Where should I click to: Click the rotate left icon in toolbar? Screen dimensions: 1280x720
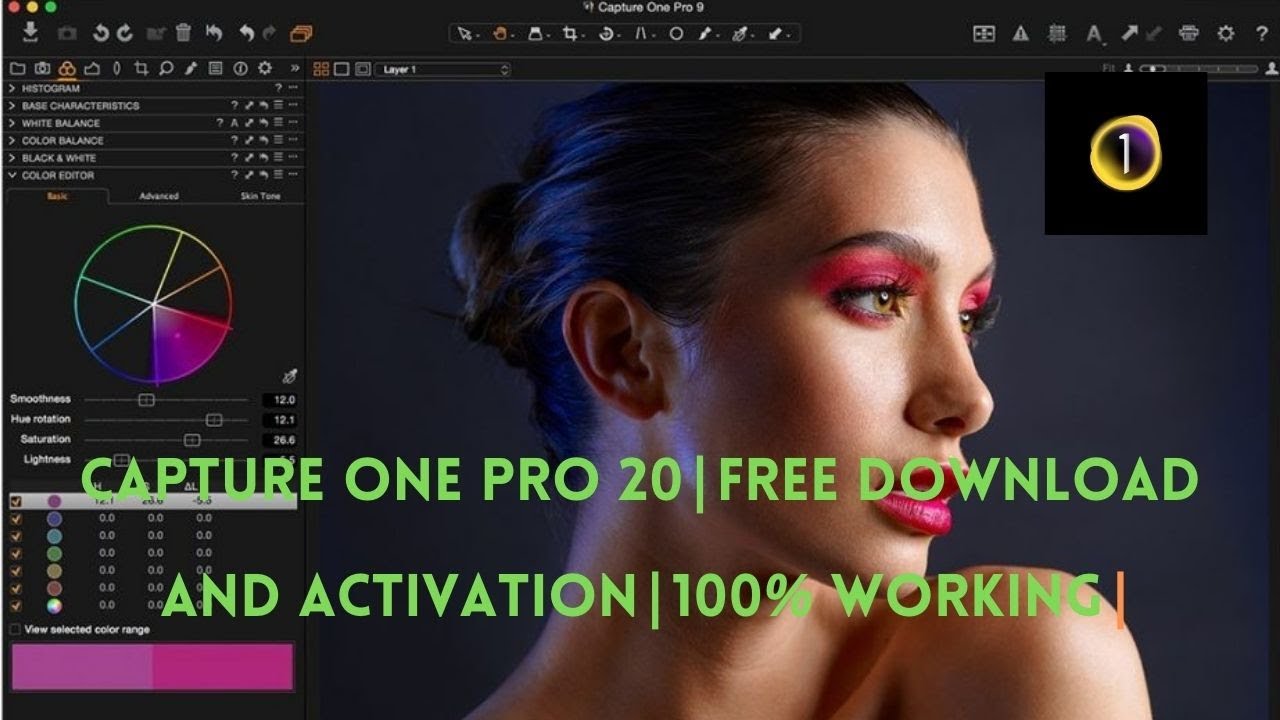[101, 33]
